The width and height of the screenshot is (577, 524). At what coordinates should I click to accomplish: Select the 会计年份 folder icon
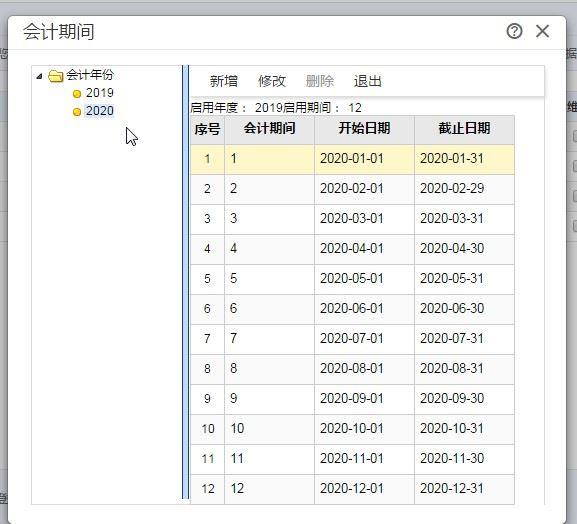tap(56, 76)
